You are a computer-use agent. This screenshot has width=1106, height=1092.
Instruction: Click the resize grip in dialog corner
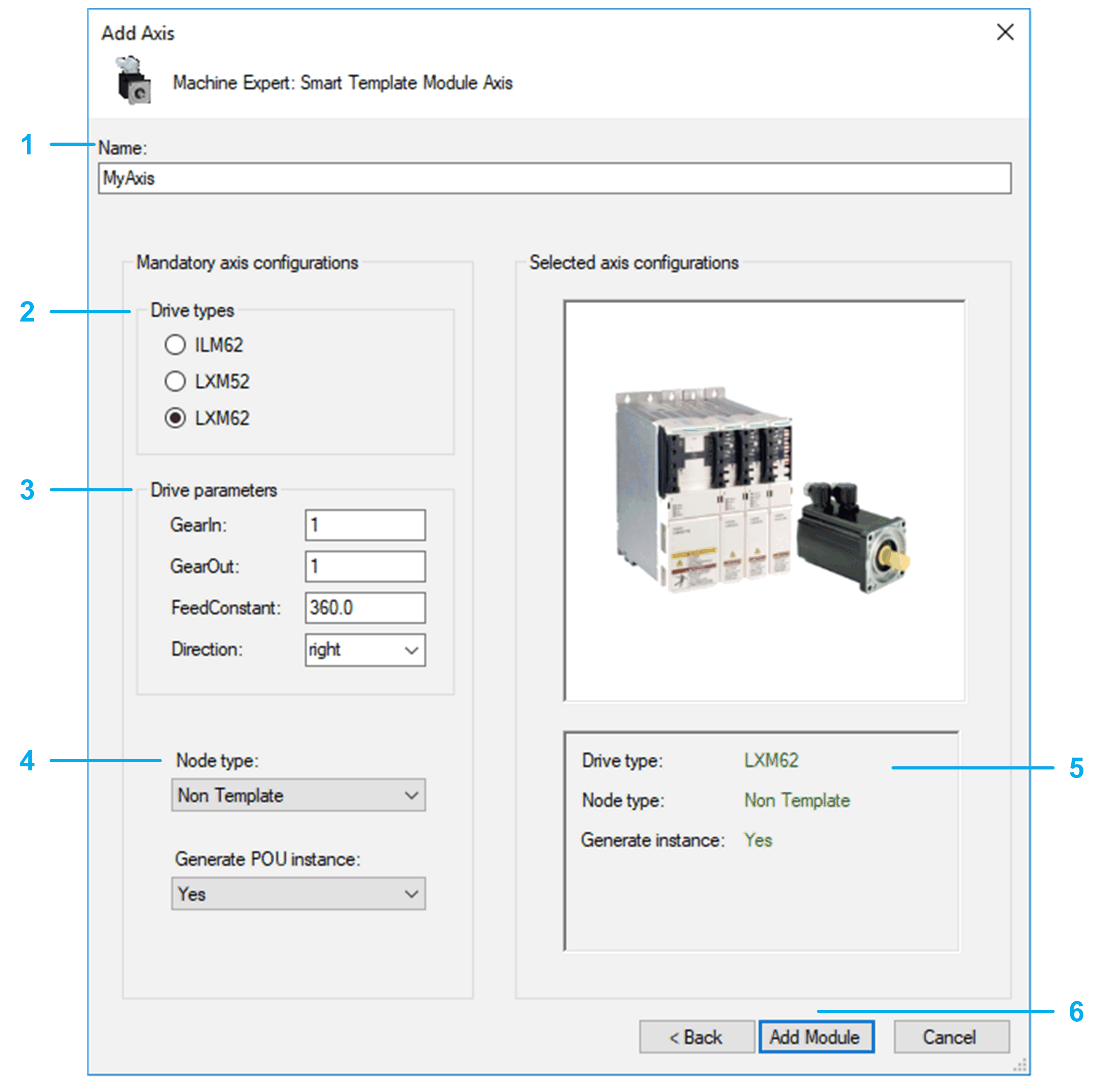1020,1065
